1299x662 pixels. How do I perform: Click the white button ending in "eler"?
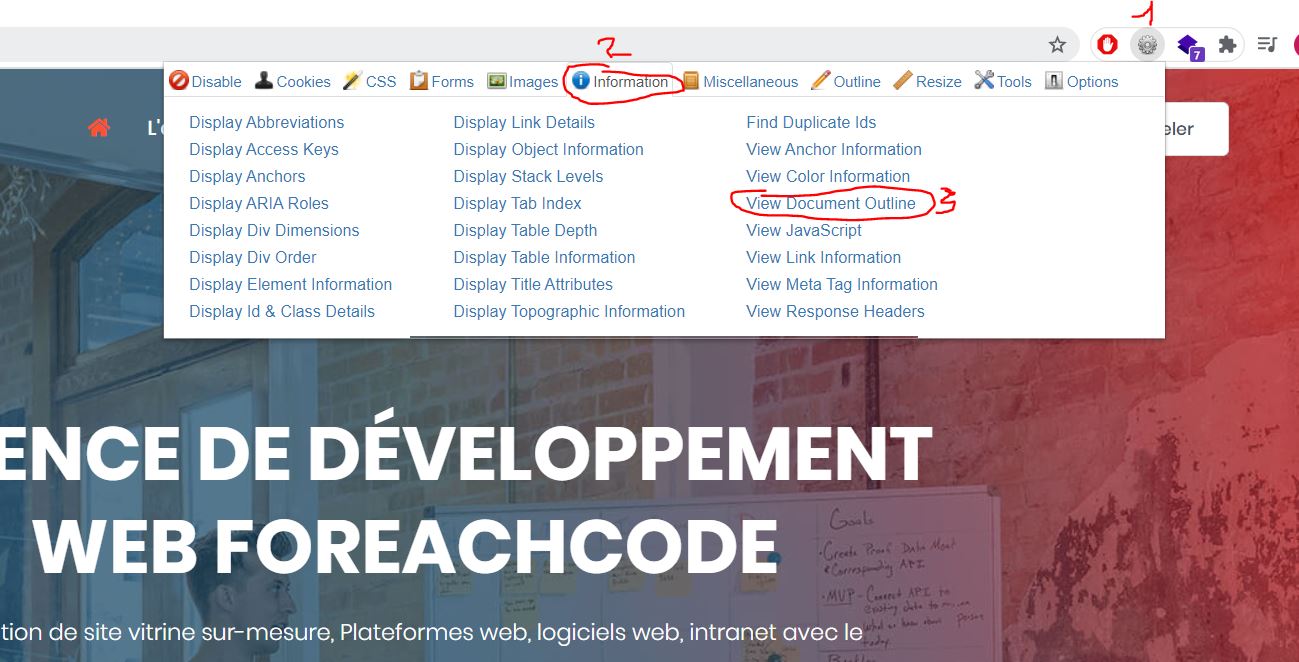pos(1196,129)
